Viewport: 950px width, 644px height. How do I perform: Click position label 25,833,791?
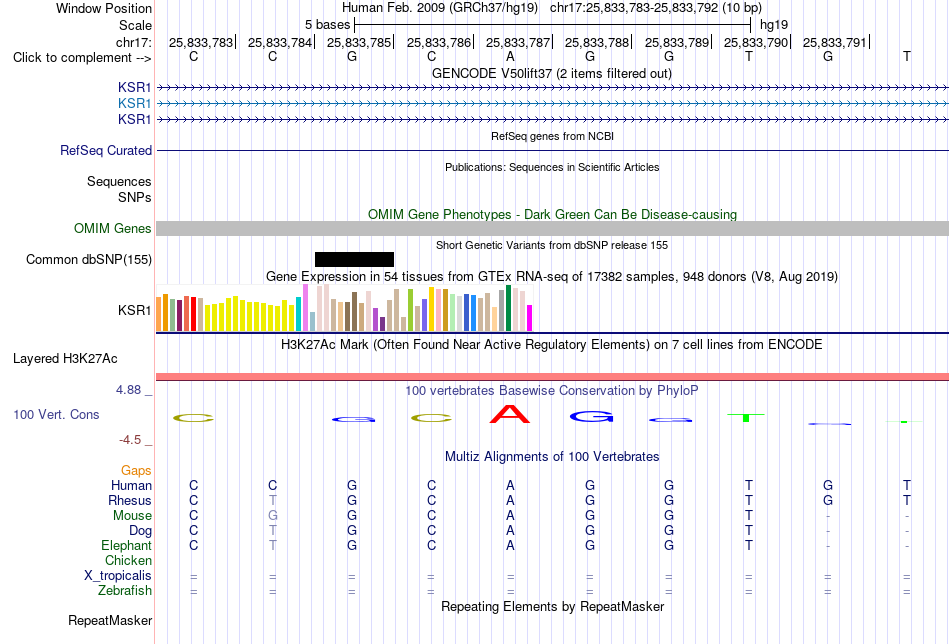tap(835, 42)
